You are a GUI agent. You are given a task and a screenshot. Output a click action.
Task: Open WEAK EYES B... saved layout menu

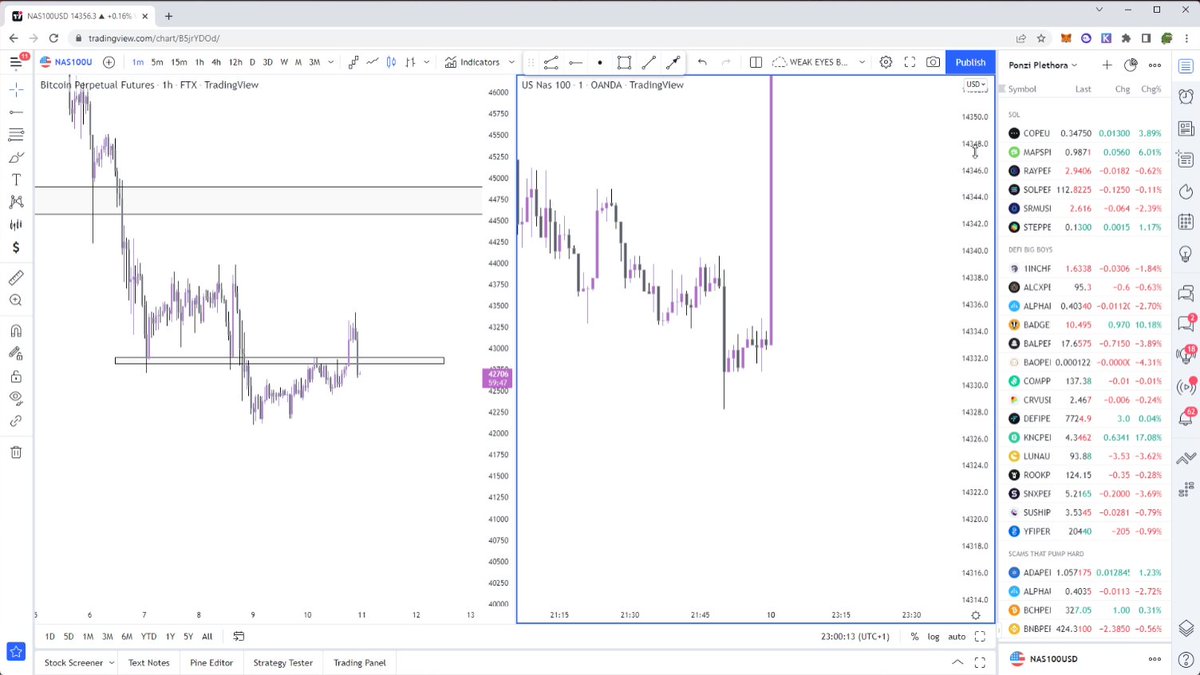(816, 62)
